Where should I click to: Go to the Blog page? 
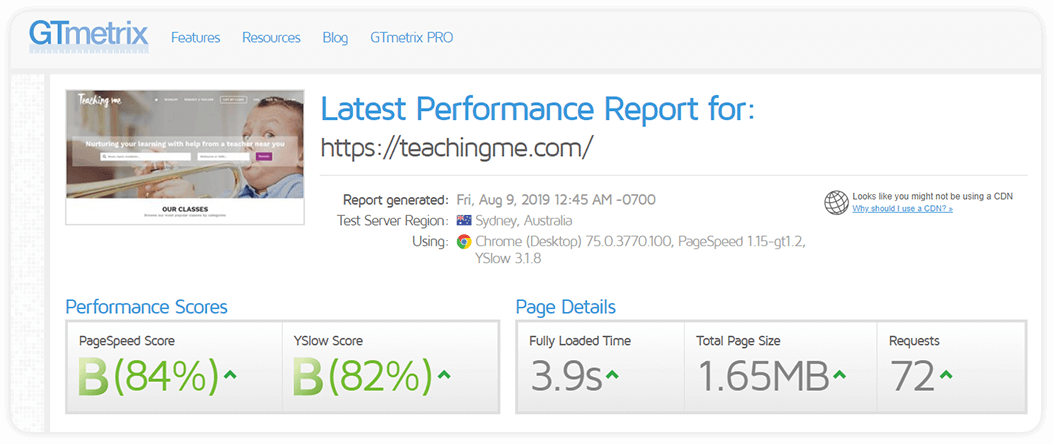pos(335,38)
